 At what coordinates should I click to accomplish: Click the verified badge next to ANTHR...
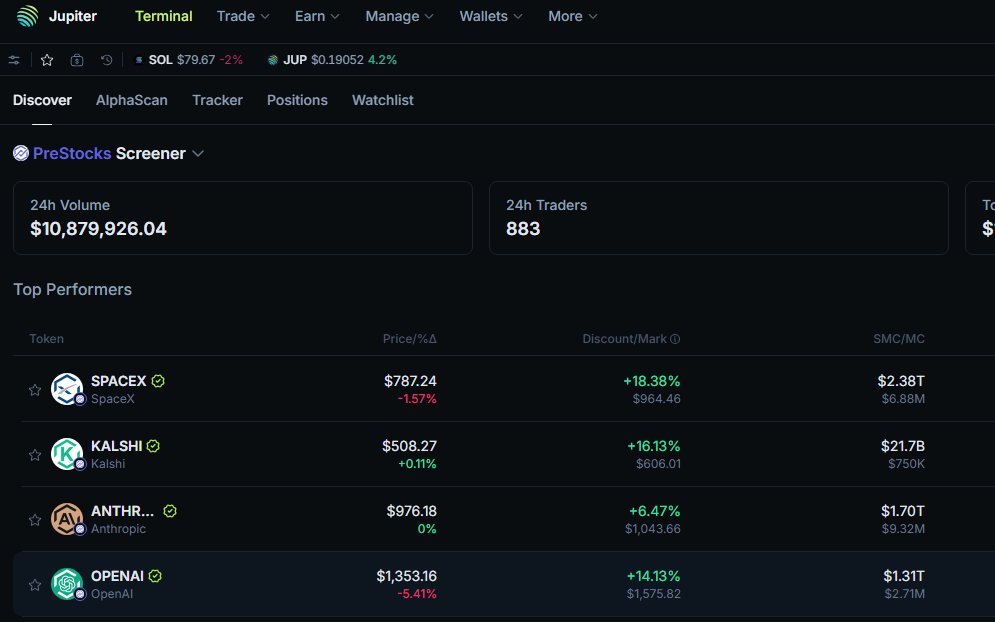[170, 511]
